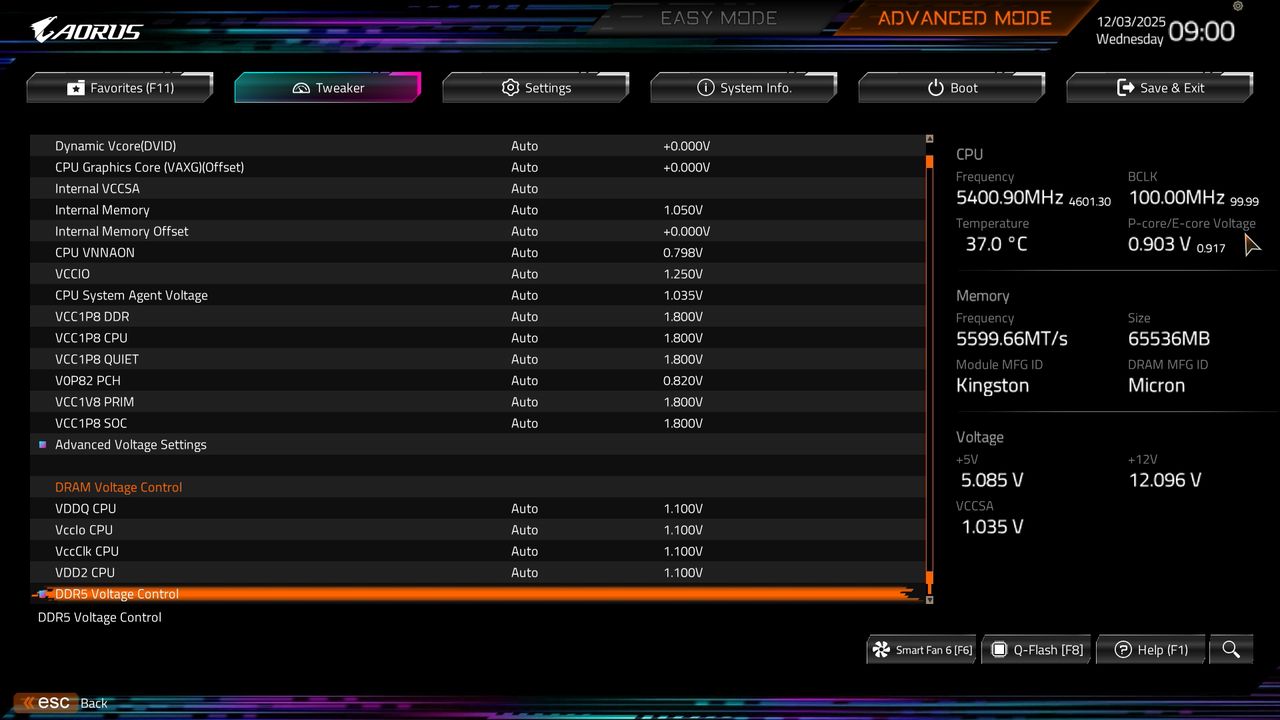
Task: Open the Auto dropdown for VCCIO
Action: [x=525, y=273]
